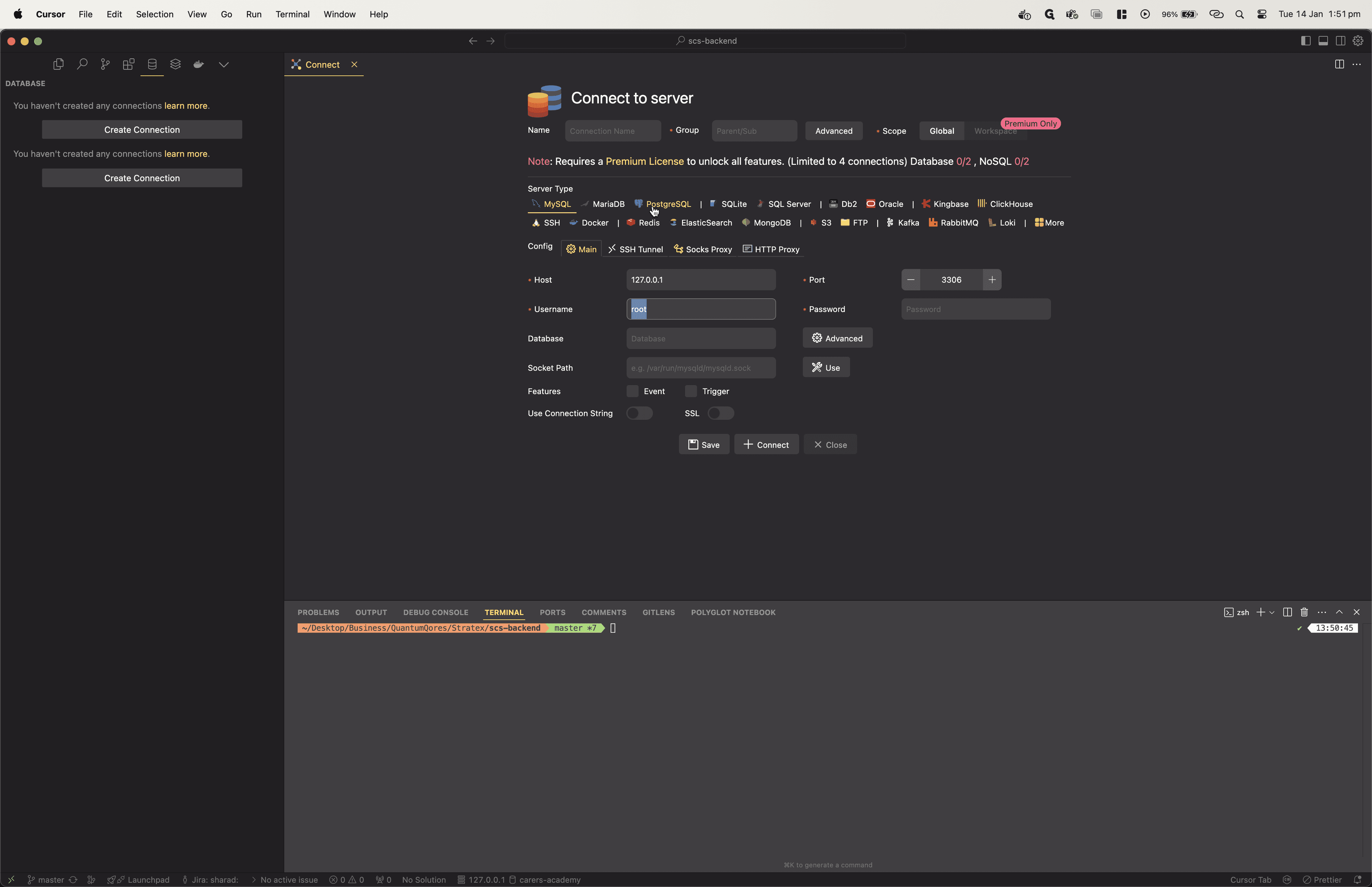Switch to the SSH Tunnel config tab
Screen dimensions: 1372x887
[x=636, y=249]
